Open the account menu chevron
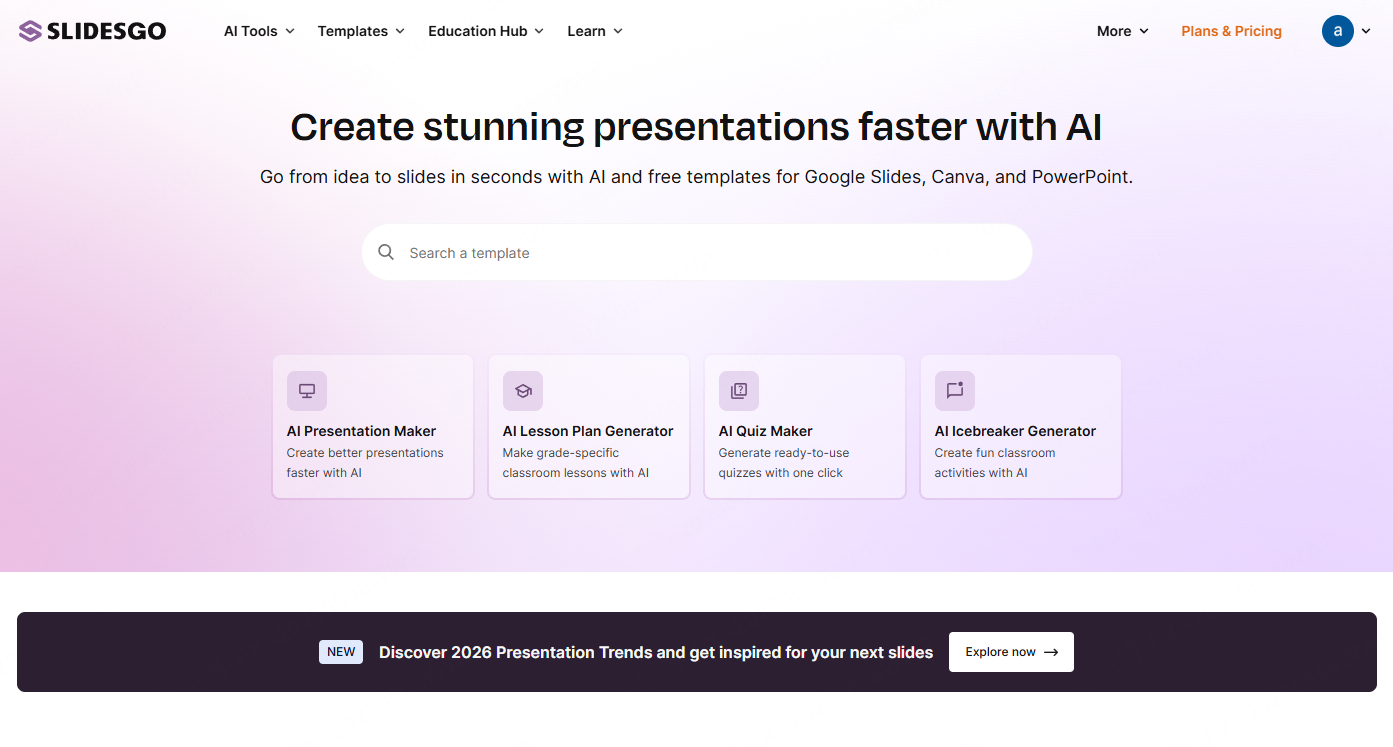The height and width of the screenshot is (747, 1393). (x=1366, y=31)
